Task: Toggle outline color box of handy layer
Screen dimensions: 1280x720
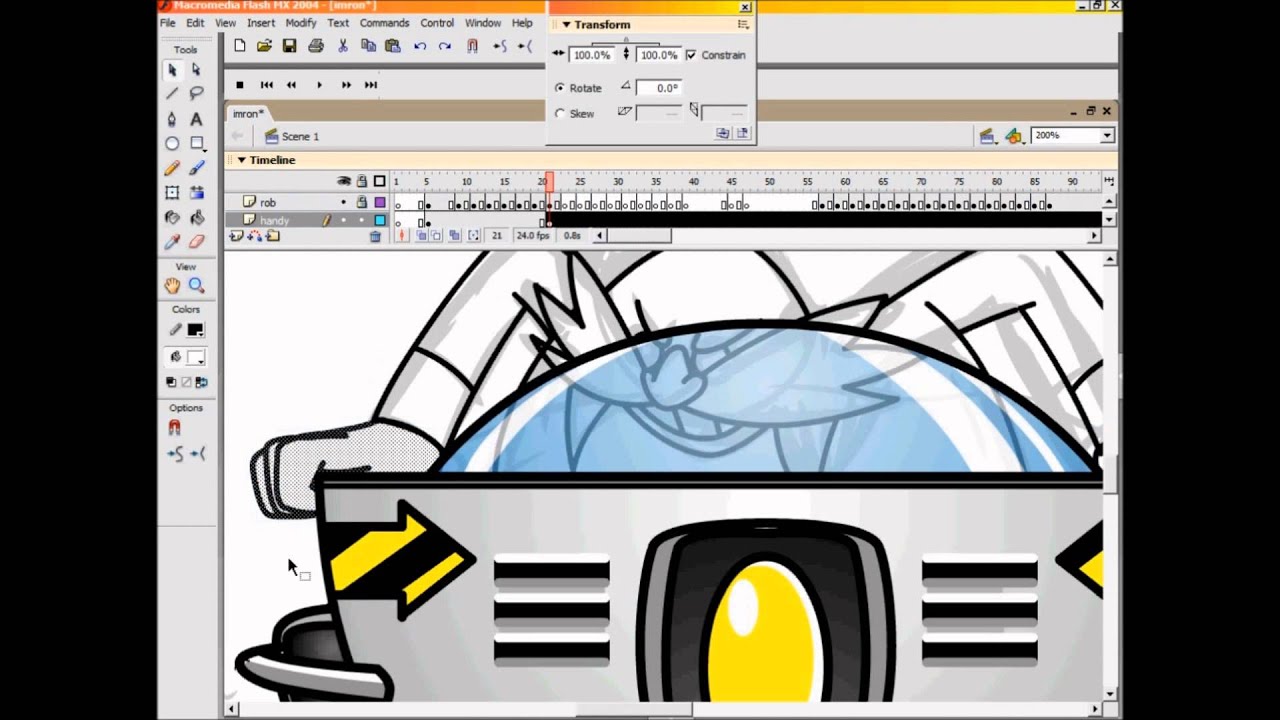Action: point(380,220)
